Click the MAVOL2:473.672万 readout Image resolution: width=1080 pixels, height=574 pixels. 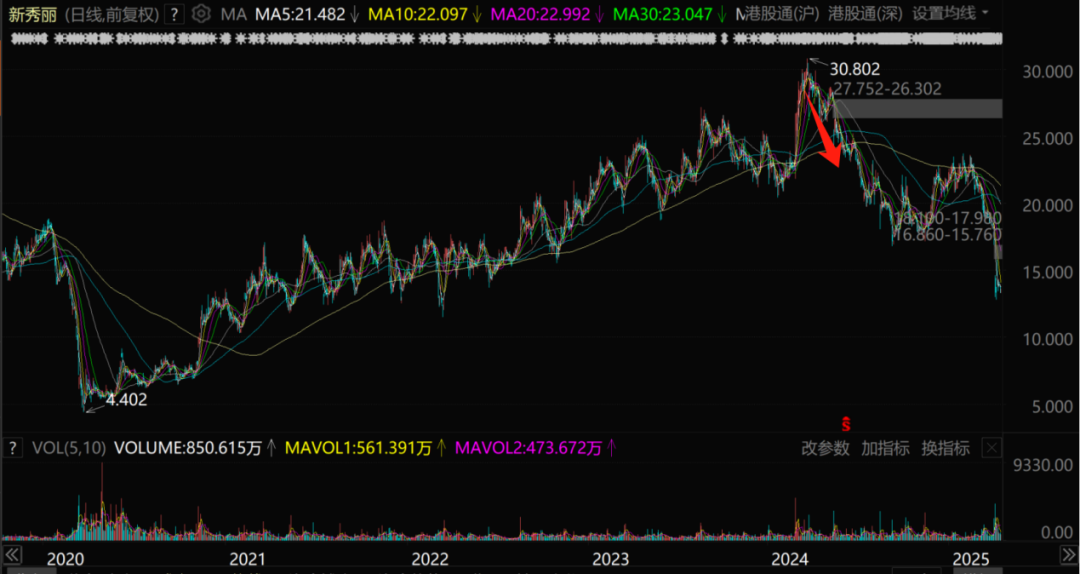(528, 449)
